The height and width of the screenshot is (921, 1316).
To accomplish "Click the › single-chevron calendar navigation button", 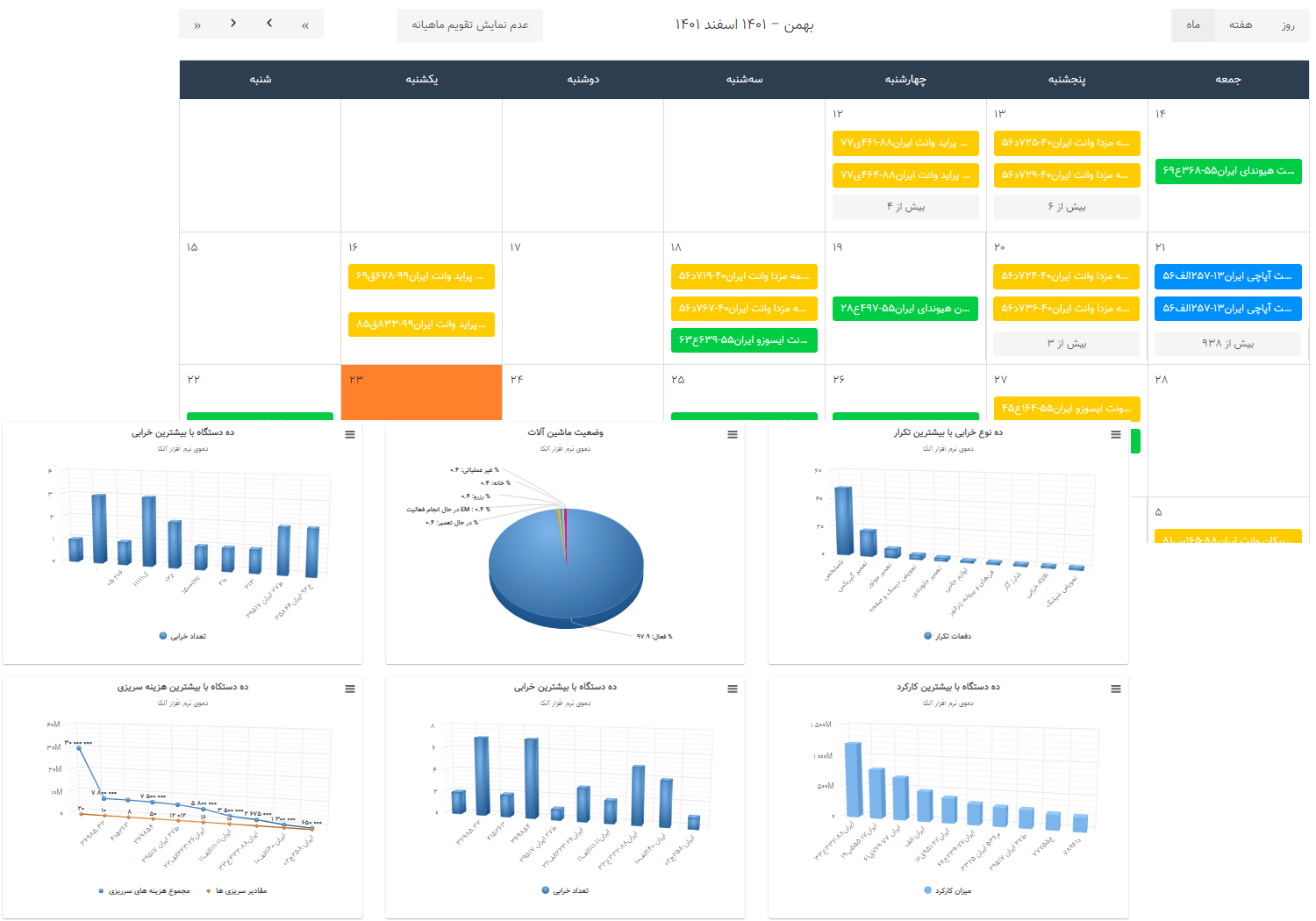I will click(x=233, y=24).
